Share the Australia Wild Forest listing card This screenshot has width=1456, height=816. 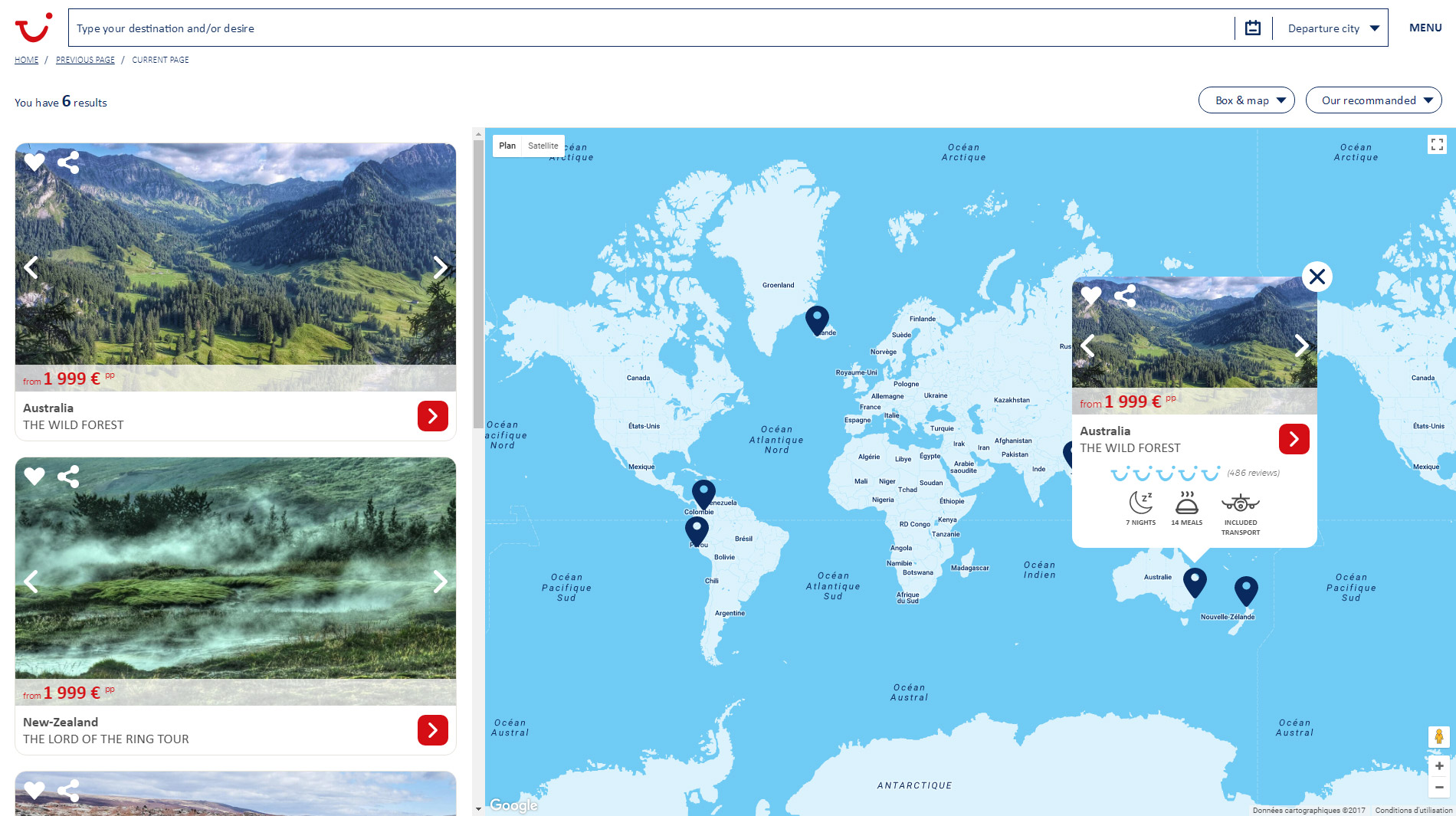pos(68,162)
